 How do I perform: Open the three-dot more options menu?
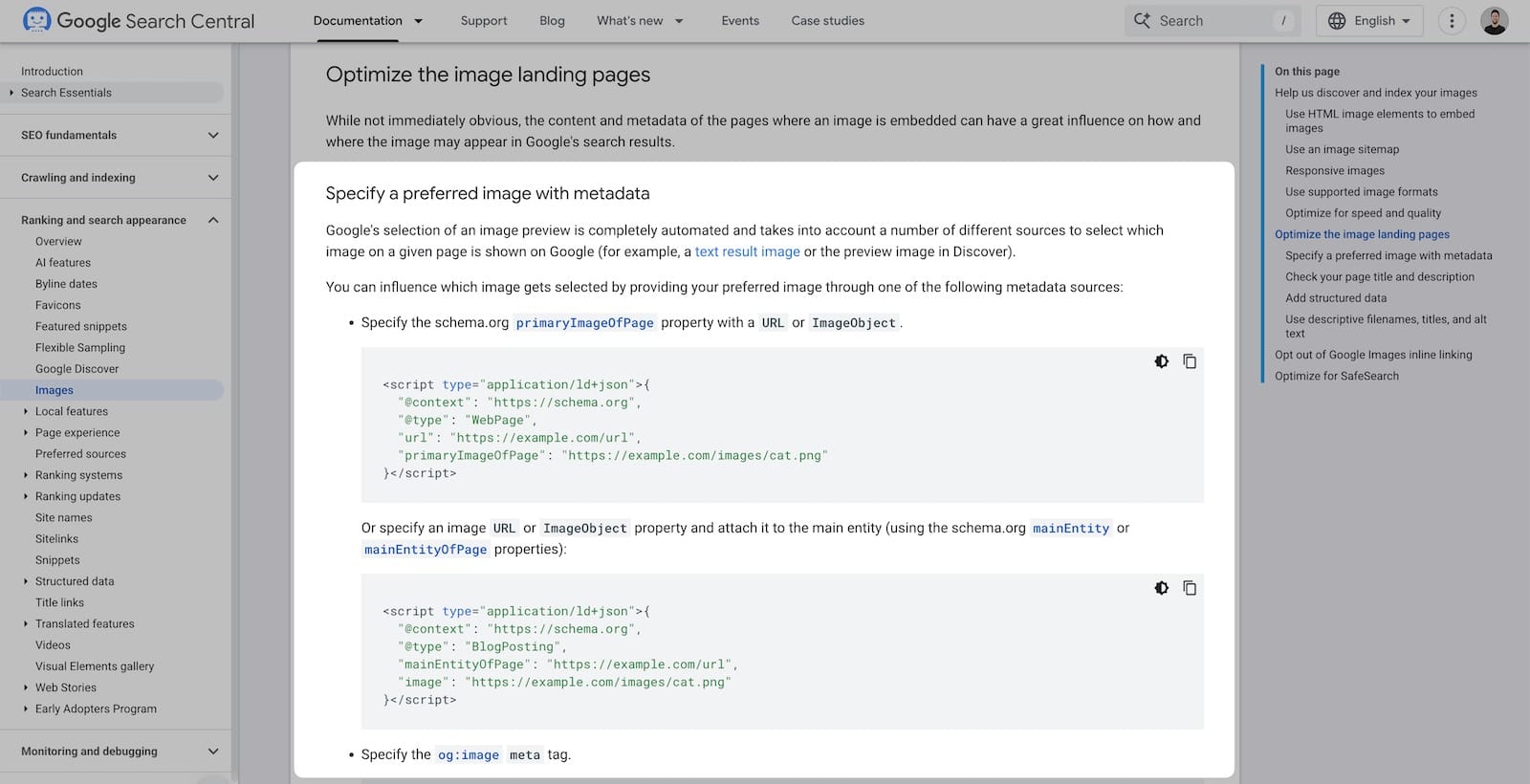[1452, 21]
